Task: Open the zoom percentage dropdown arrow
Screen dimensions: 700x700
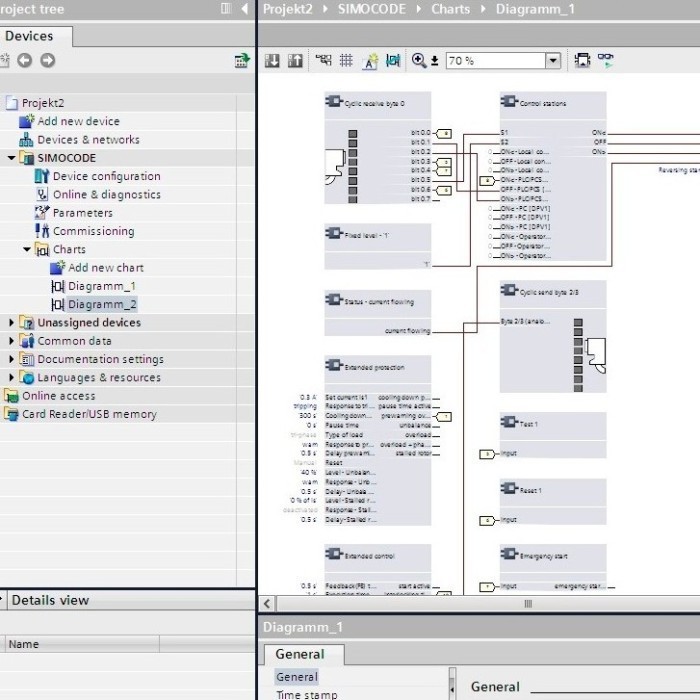Action: point(553,60)
